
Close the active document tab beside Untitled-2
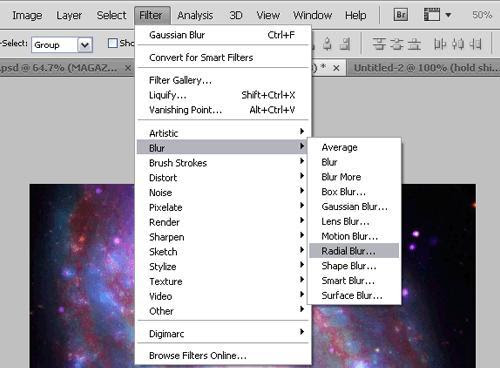point(336,68)
